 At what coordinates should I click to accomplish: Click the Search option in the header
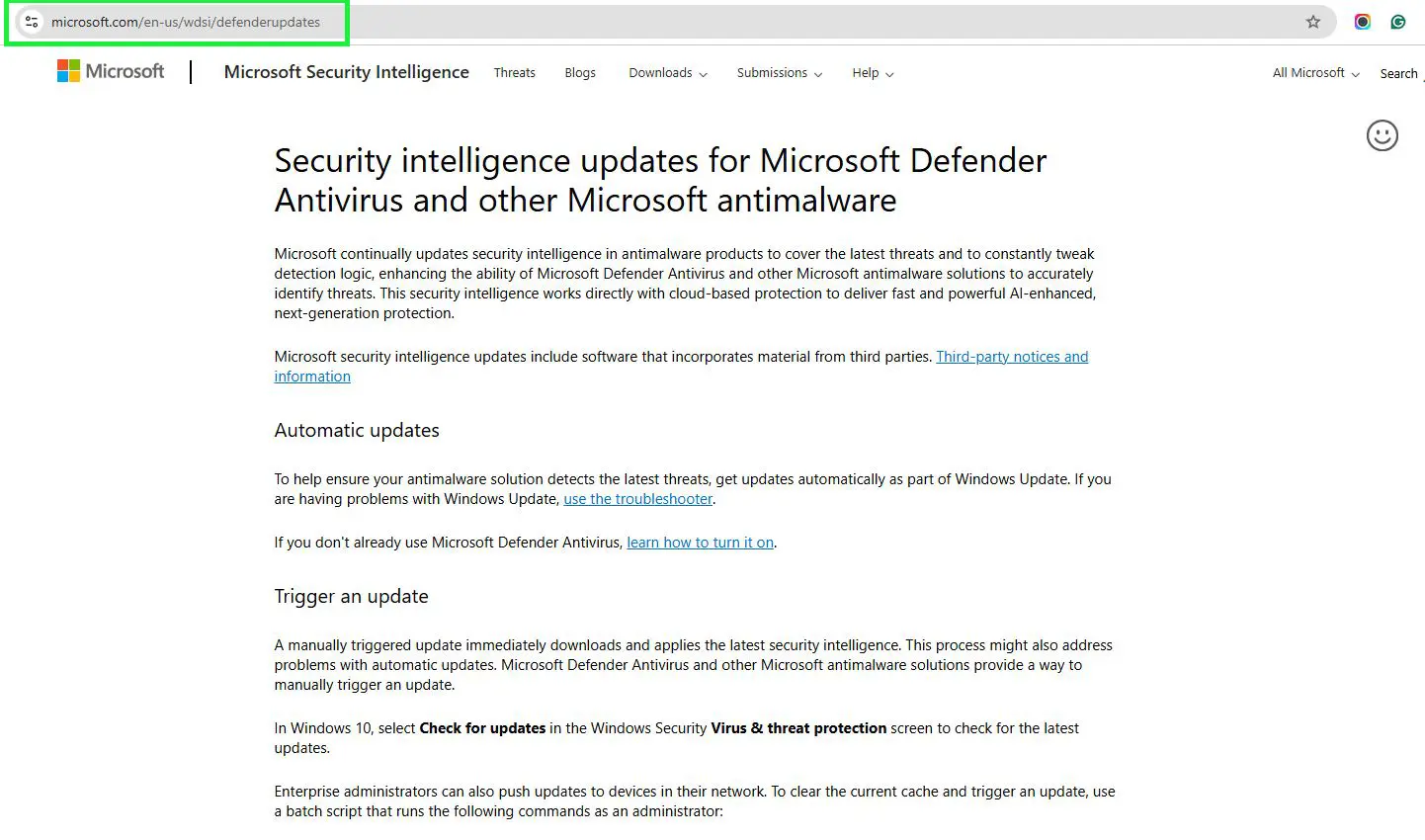(1398, 73)
